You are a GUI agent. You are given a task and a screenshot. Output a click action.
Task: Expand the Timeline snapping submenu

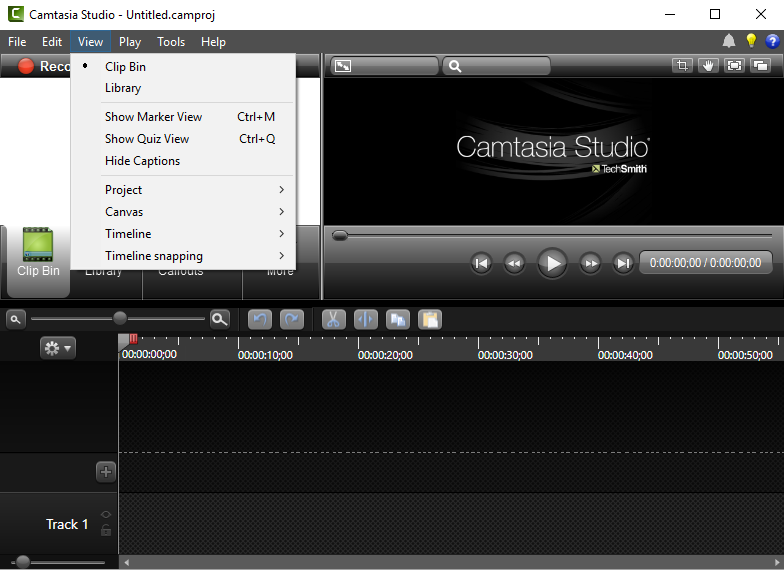184,256
